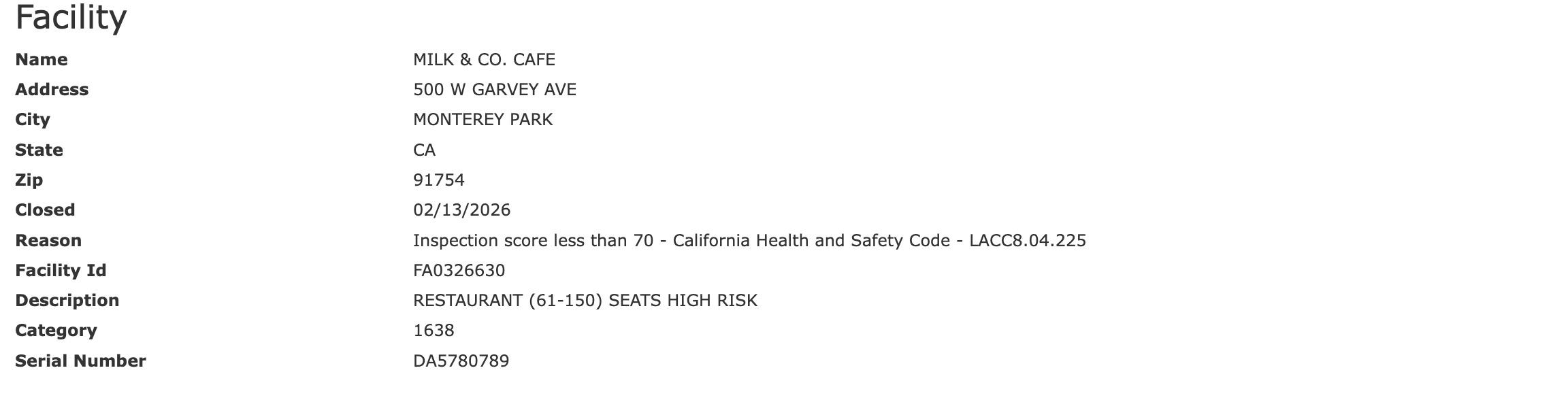1568x400 pixels.
Task: Click the Zip field label
Action: [29, 180]
